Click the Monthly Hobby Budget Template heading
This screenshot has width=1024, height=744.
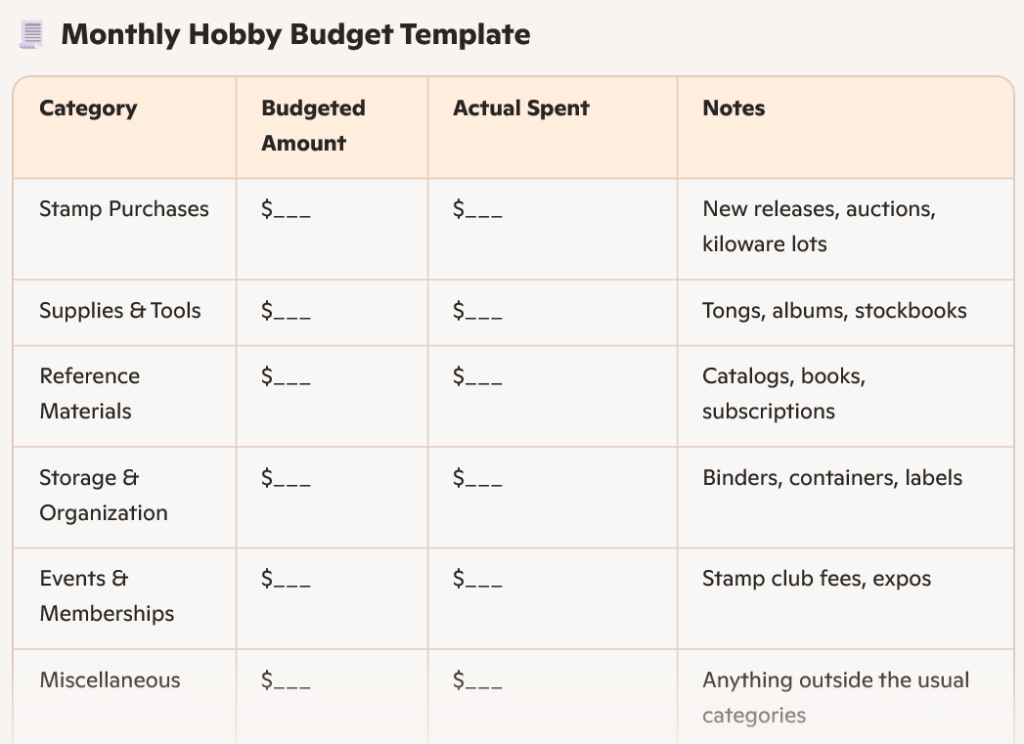[295, 35]
